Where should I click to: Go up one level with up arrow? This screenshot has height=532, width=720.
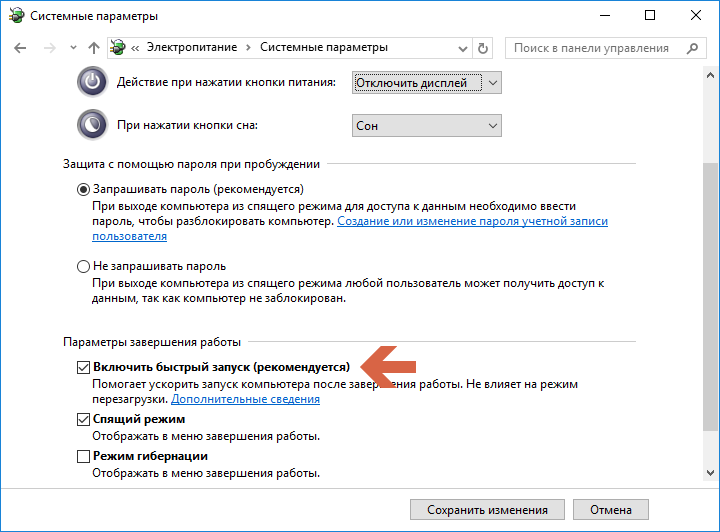click(94, 48)
